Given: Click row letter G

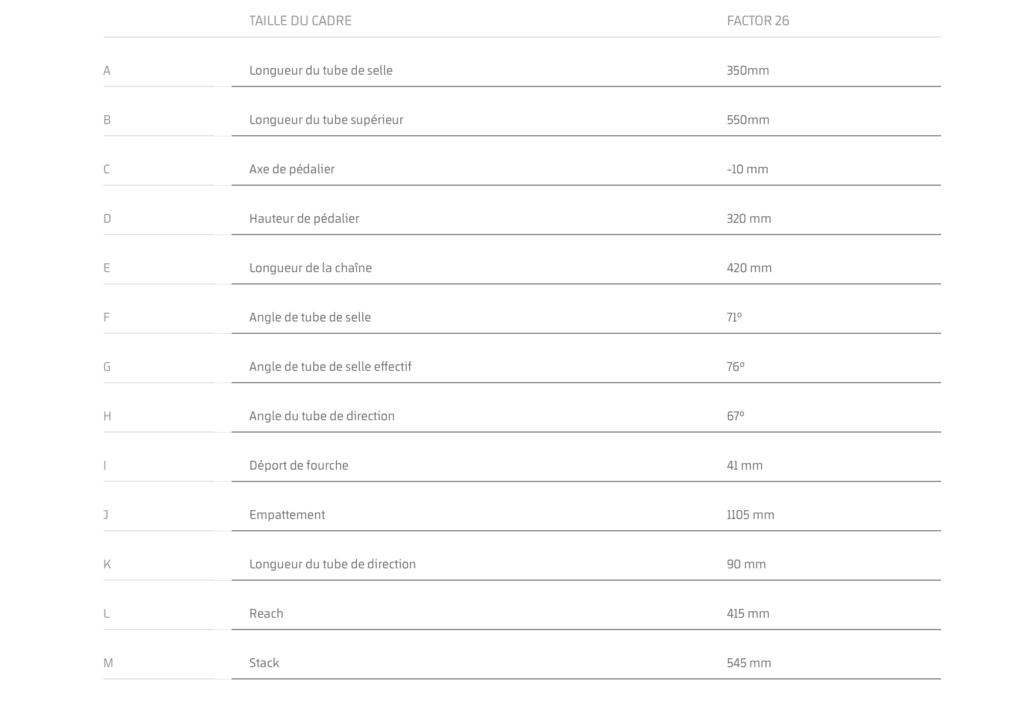Looking at the screenshot, I should [107, 367].
